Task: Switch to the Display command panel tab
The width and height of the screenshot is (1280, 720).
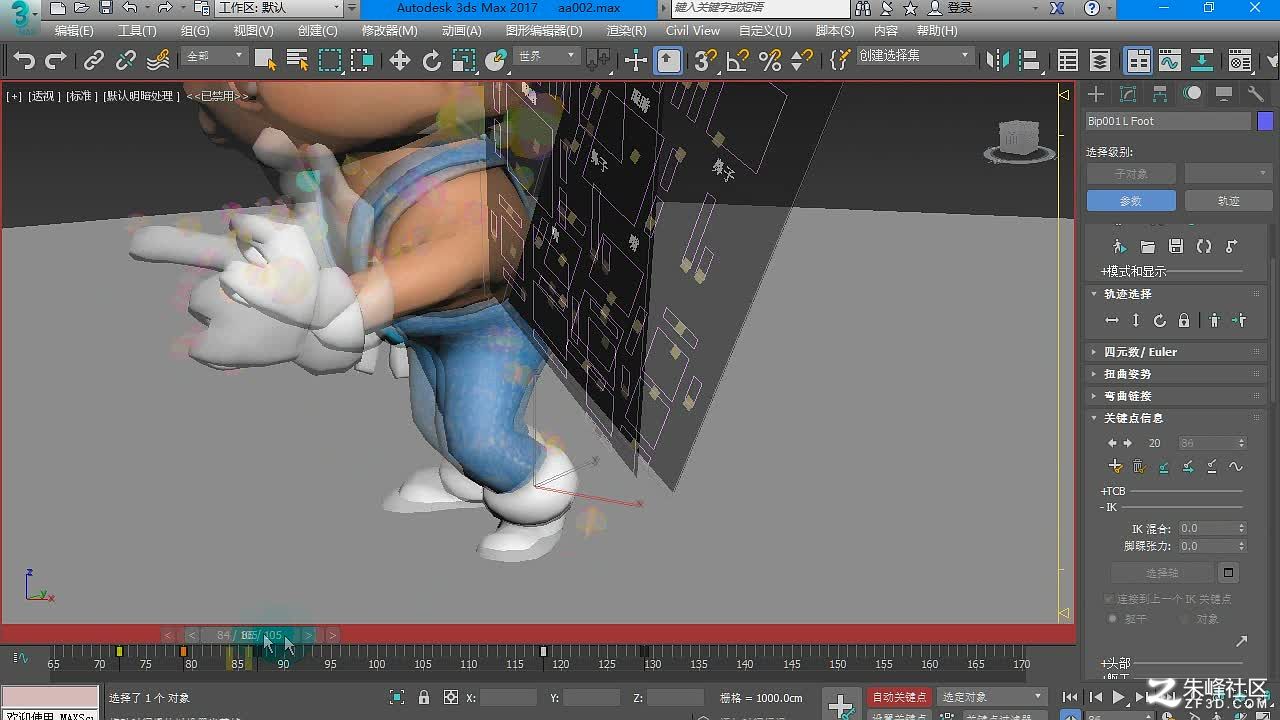Action: pos(1224,94)
